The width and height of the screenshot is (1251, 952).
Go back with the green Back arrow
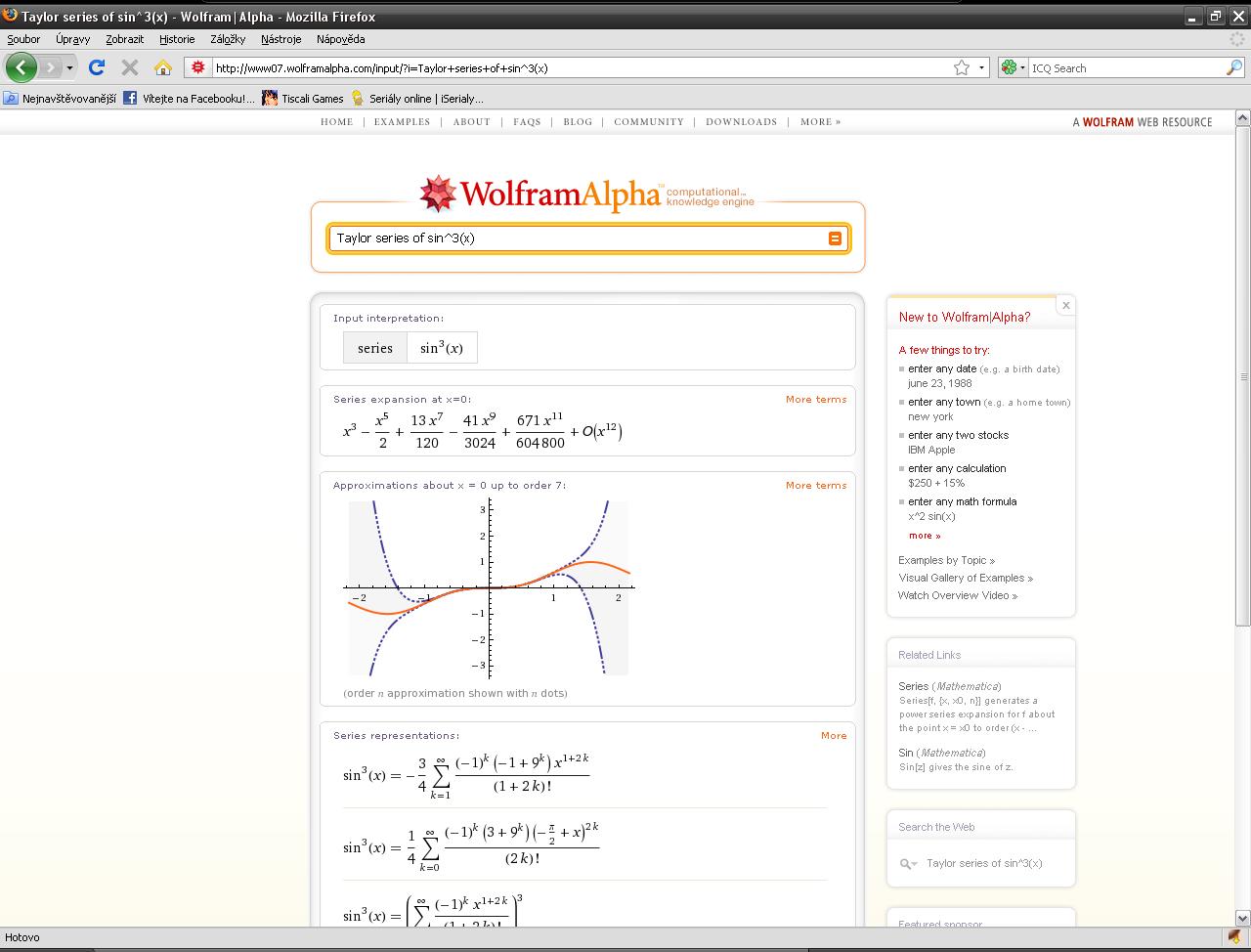pos(22,67)
